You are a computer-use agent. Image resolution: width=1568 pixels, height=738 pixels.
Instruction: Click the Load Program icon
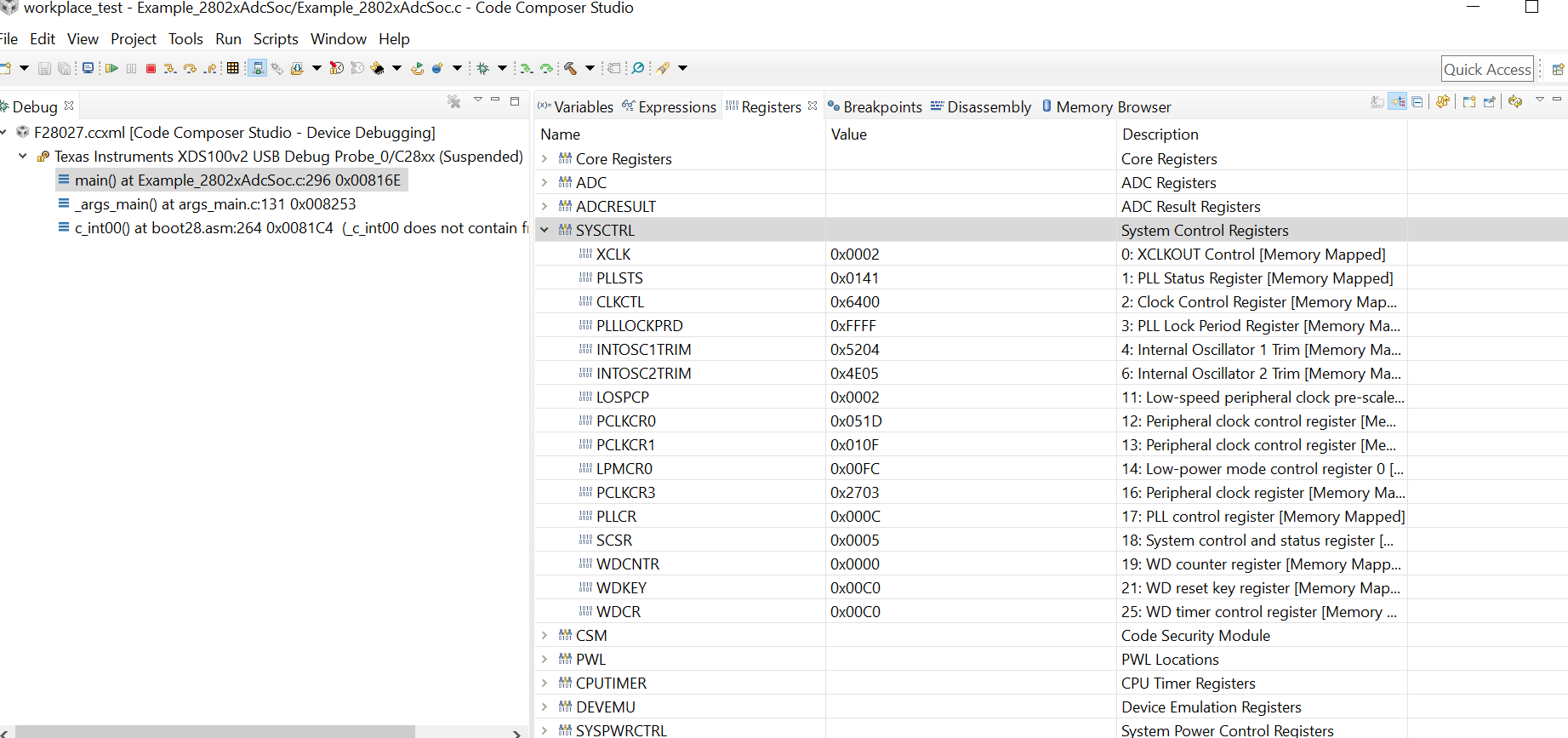pyautogui.click(x=297, y=68)
